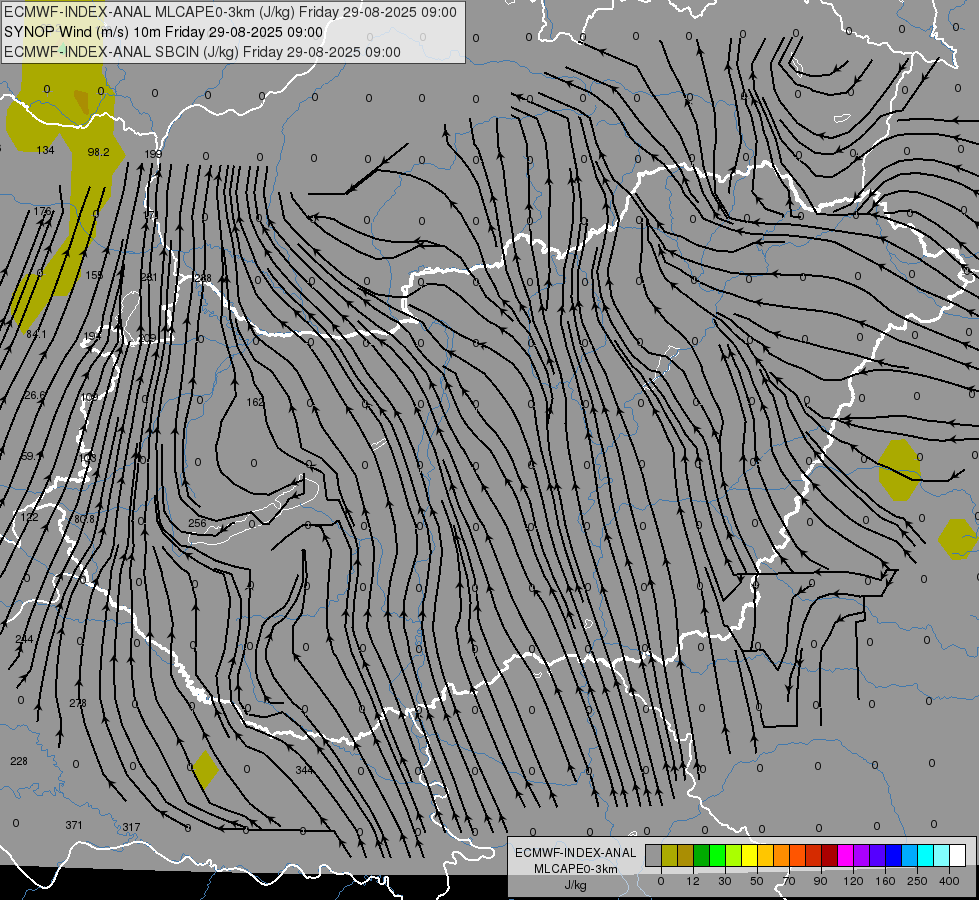This screenshot has height=900, width=979.
Task: Click the large olive octagon CAPE patch
Action: 900,470
